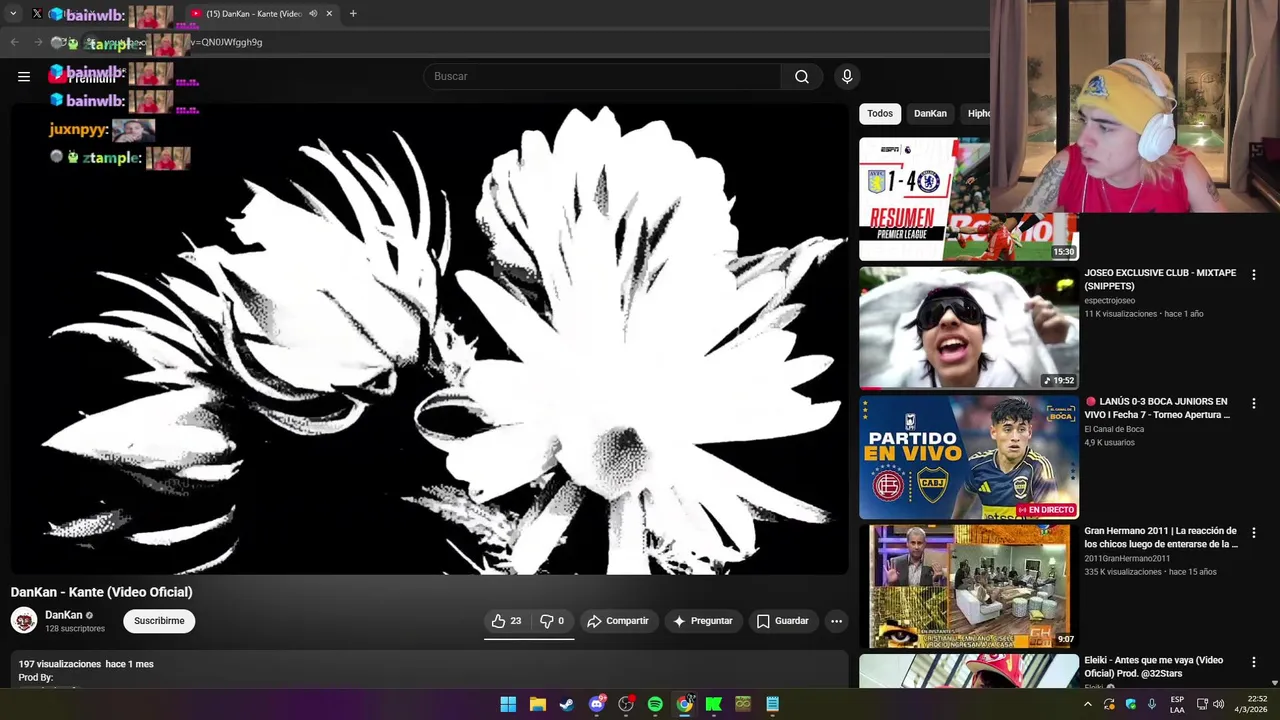
Task: Open the DanKan channel name link
Action: tap(63, 615)
